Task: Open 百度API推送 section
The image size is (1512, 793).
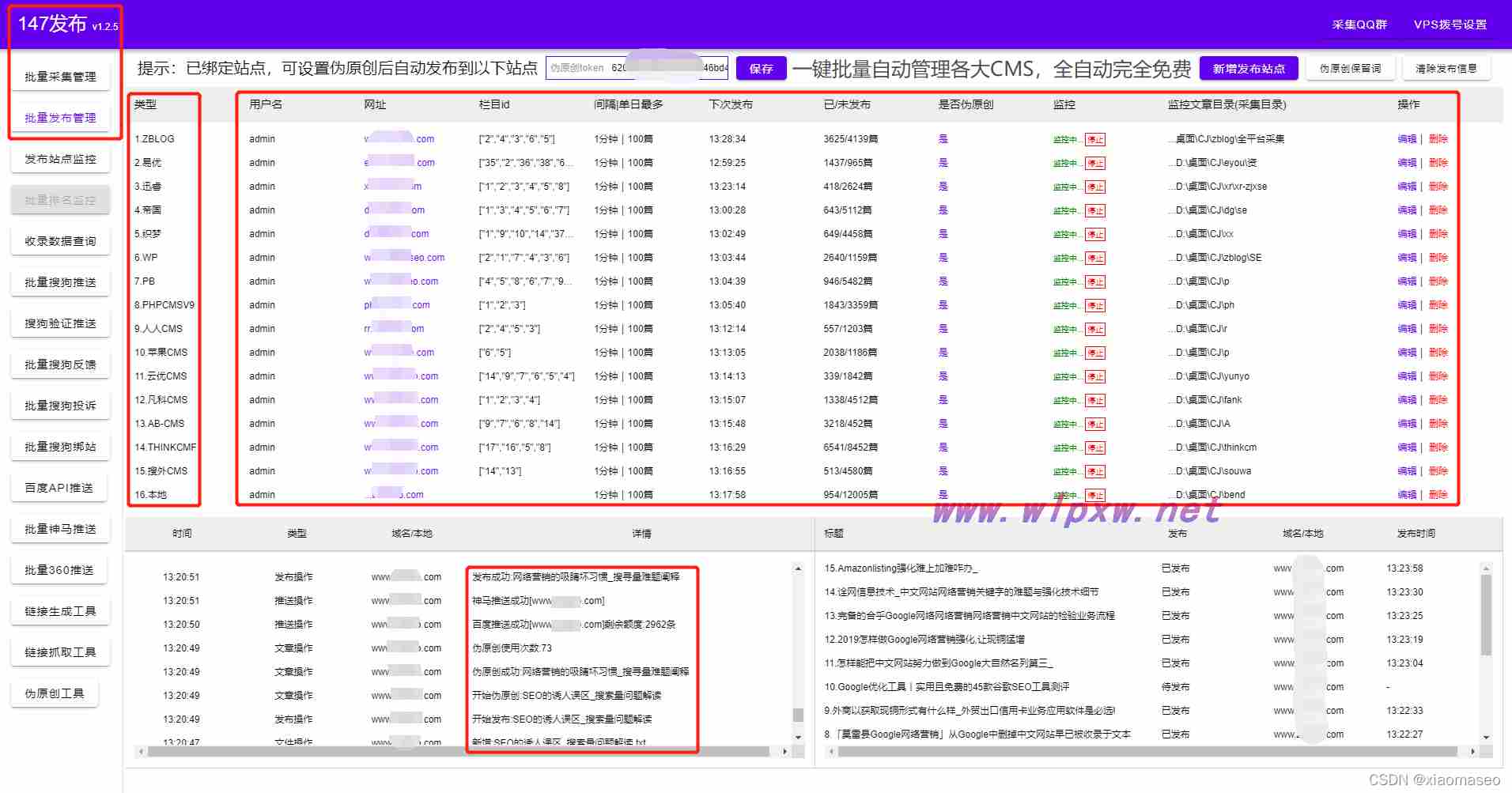Action: pos(60,488)
